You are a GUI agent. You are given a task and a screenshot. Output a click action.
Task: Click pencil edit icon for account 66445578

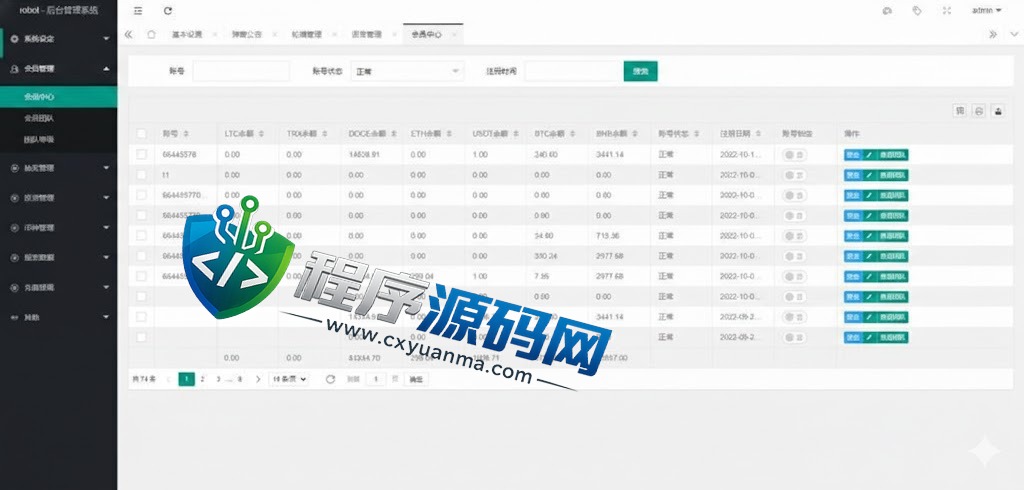click(x=869, y=155)
